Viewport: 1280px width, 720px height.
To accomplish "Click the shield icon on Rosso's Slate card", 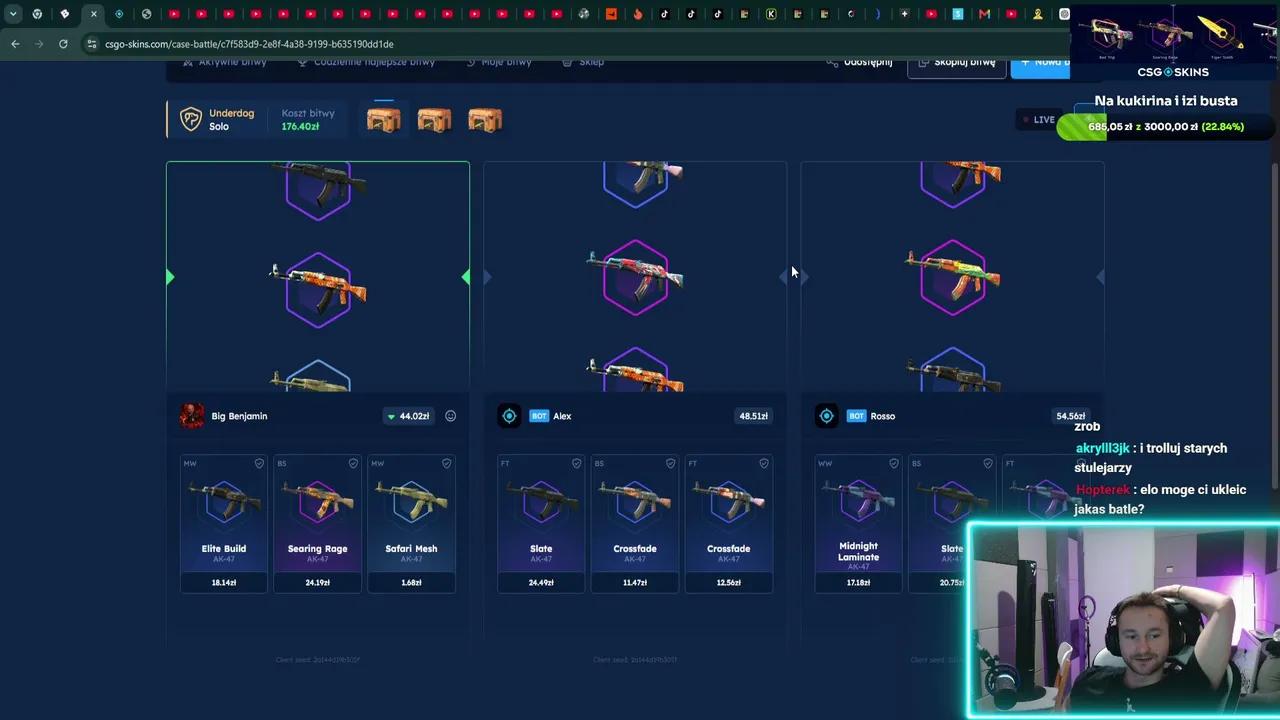I will click(x=987, y=463).
